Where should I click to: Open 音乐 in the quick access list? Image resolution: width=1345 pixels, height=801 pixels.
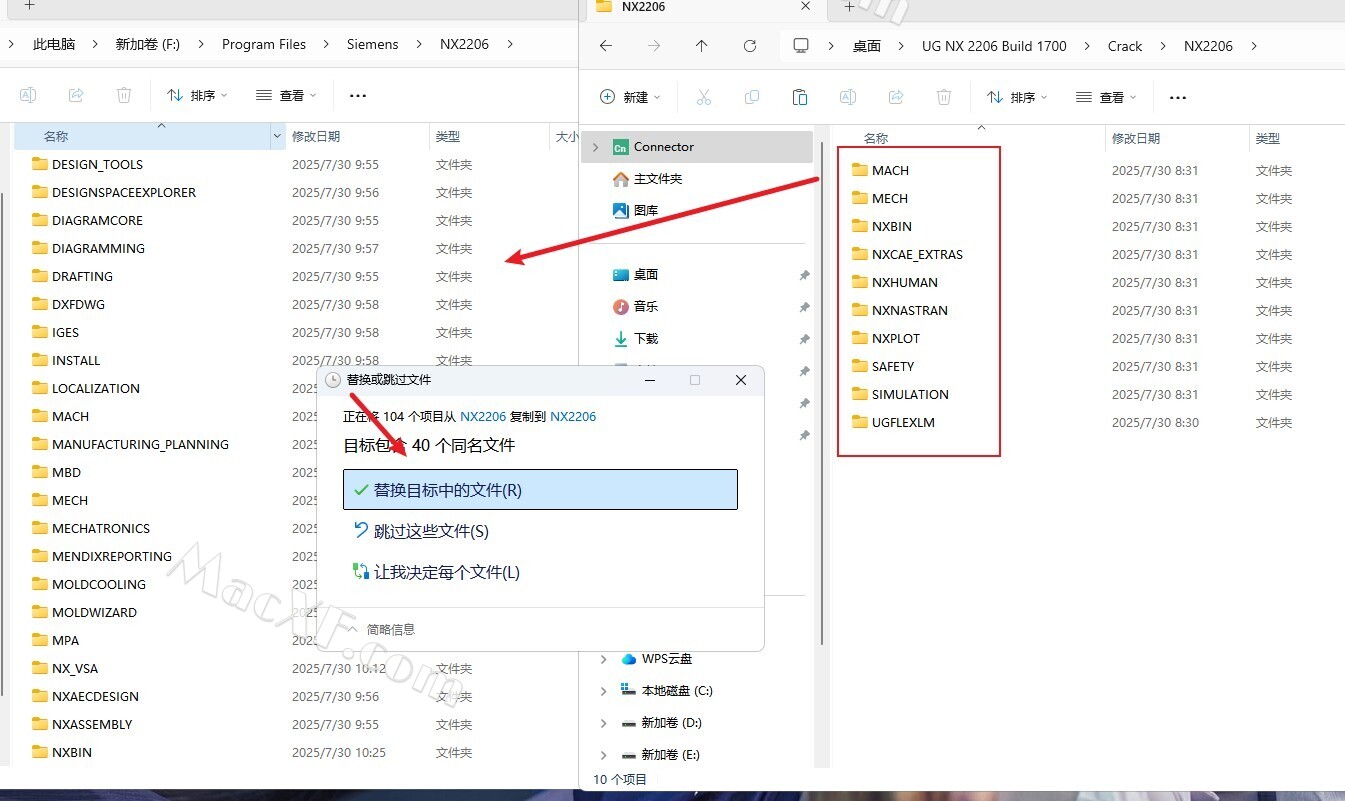[635, 307]
